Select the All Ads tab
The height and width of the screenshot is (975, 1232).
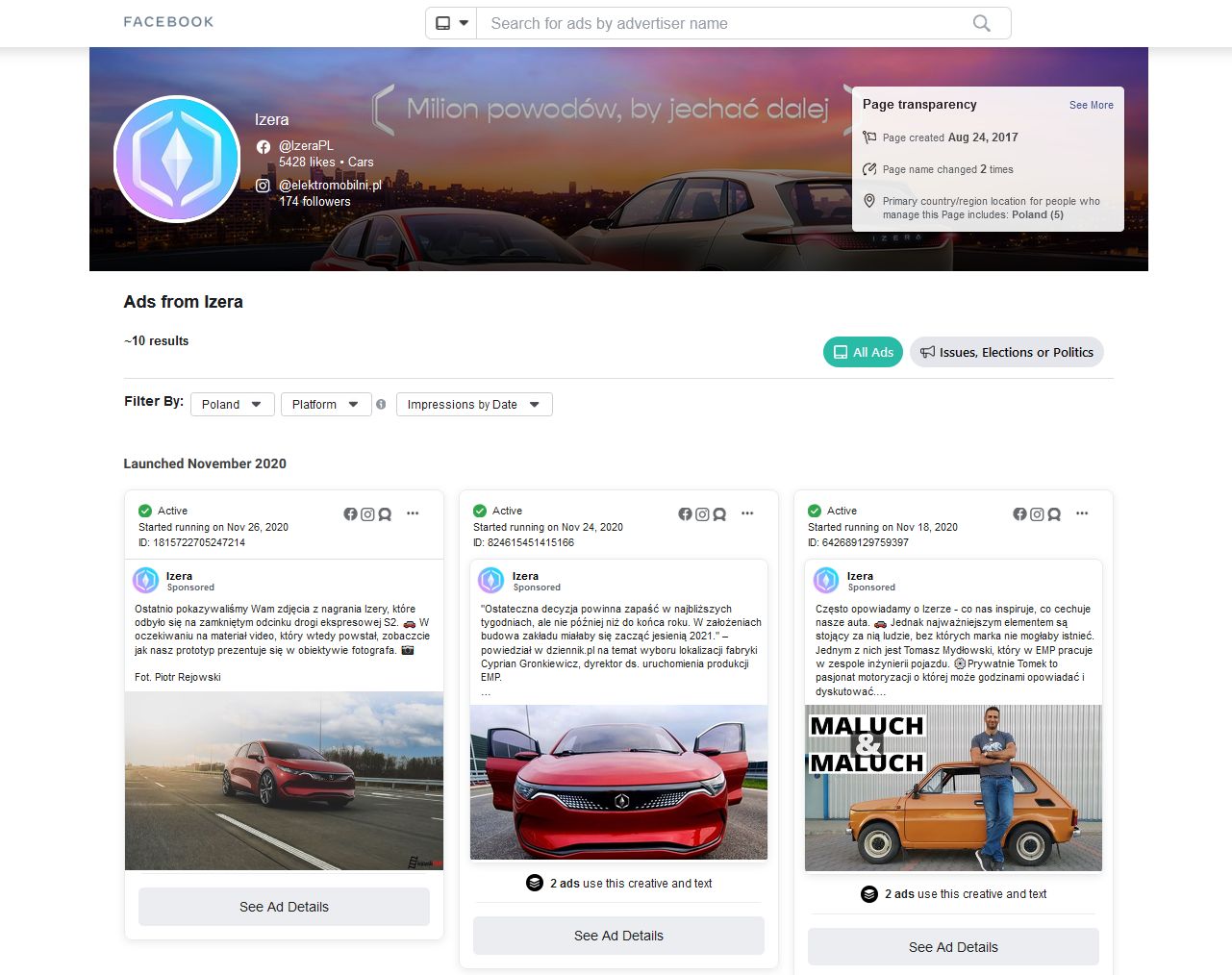point(864,352)
